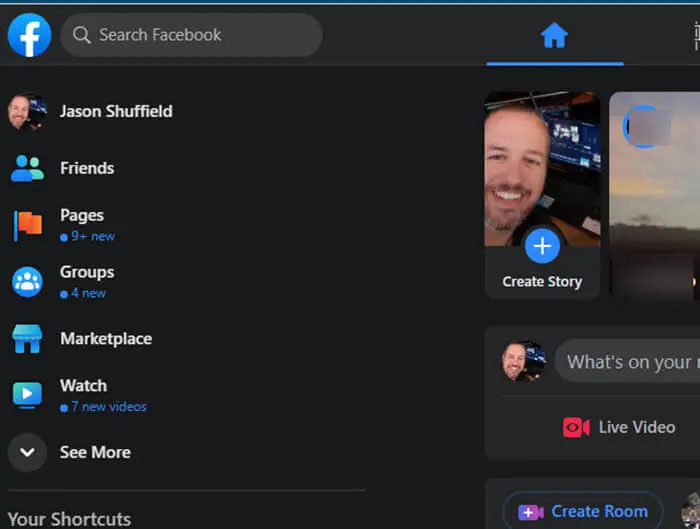
Task: Open Watch section
Action: point(83,386)
